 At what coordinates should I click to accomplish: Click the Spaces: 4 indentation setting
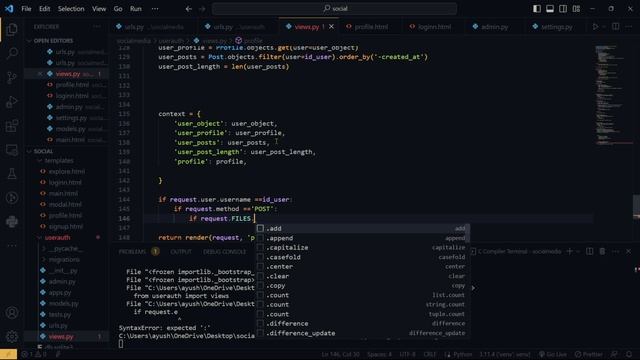point(379,354)
